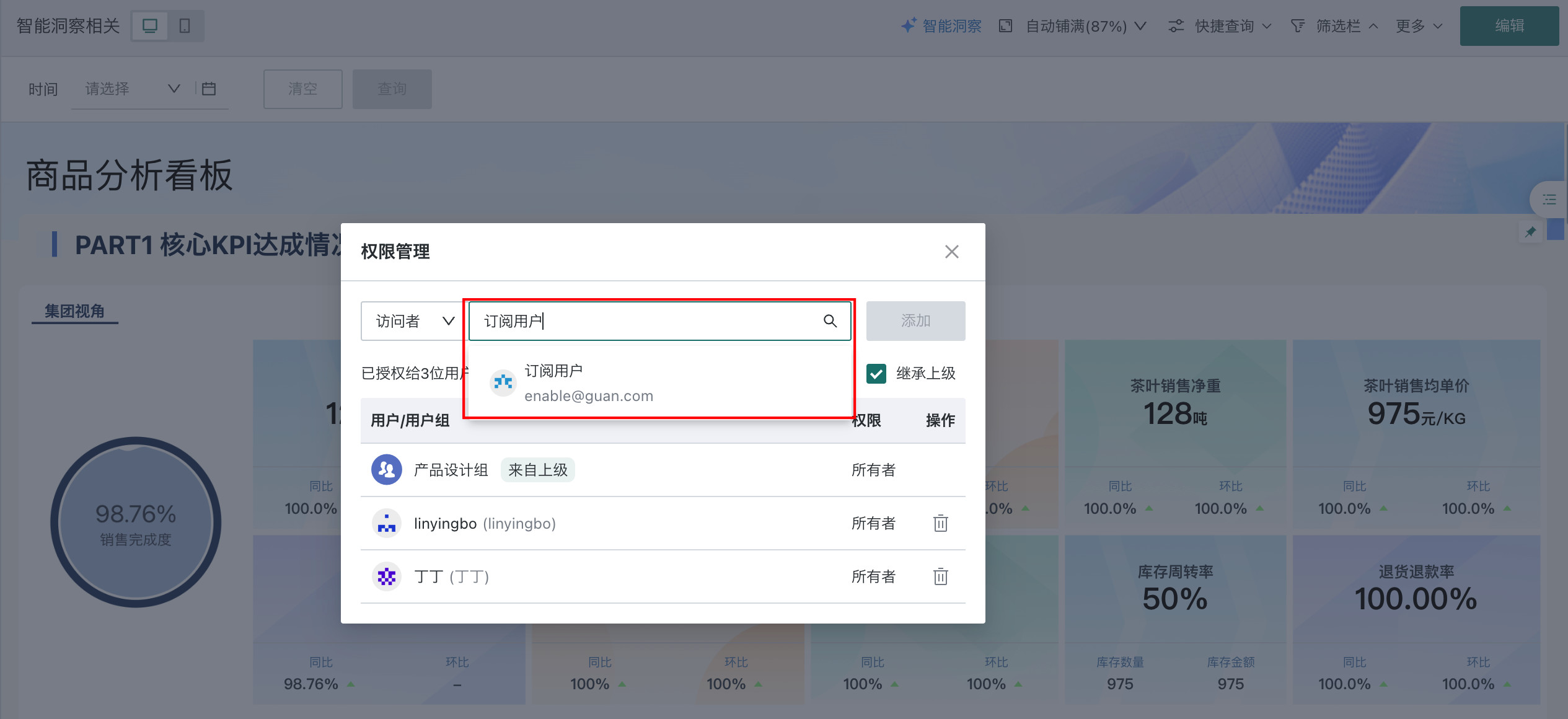
Task: Switch to mobile preview mode icon
Action: (x=185, y=26)
